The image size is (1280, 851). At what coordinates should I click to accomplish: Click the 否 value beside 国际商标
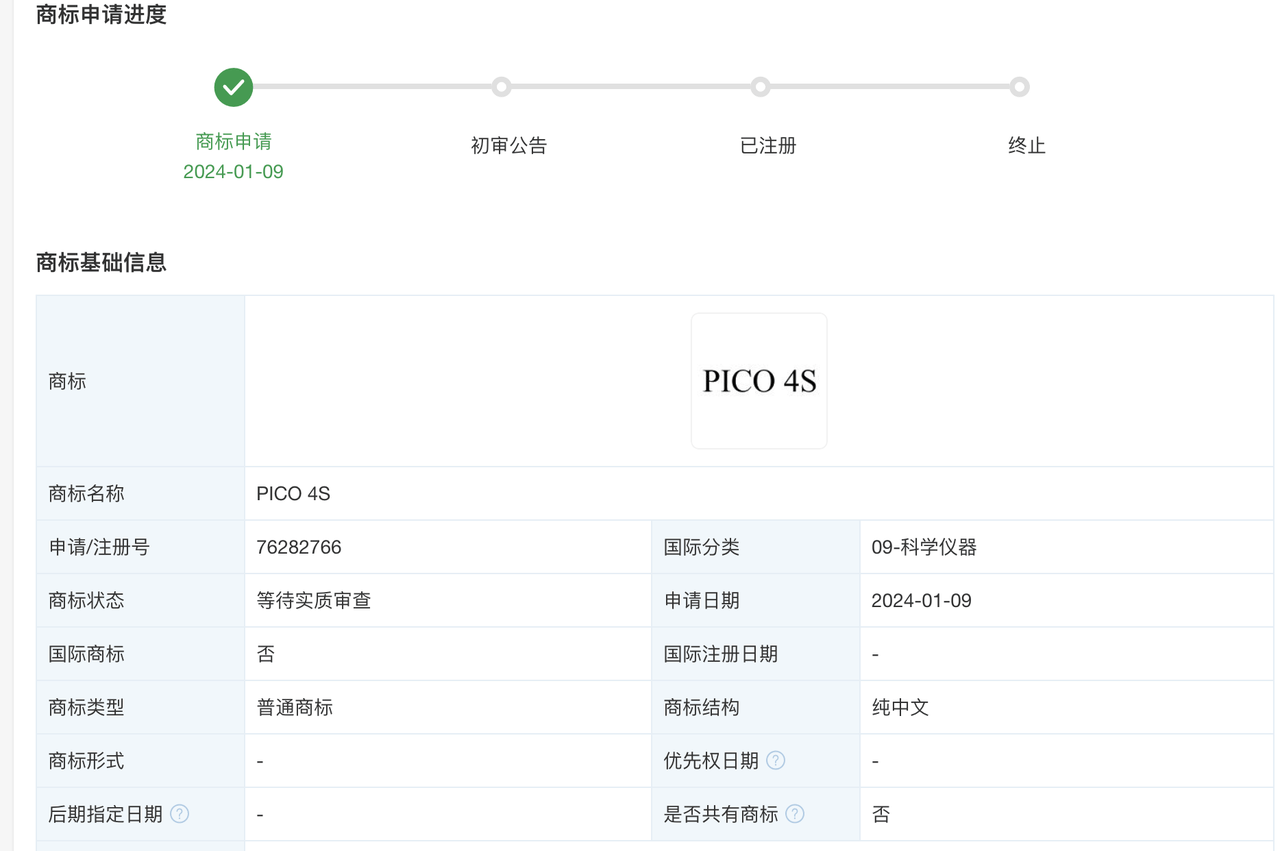[266, 654]
